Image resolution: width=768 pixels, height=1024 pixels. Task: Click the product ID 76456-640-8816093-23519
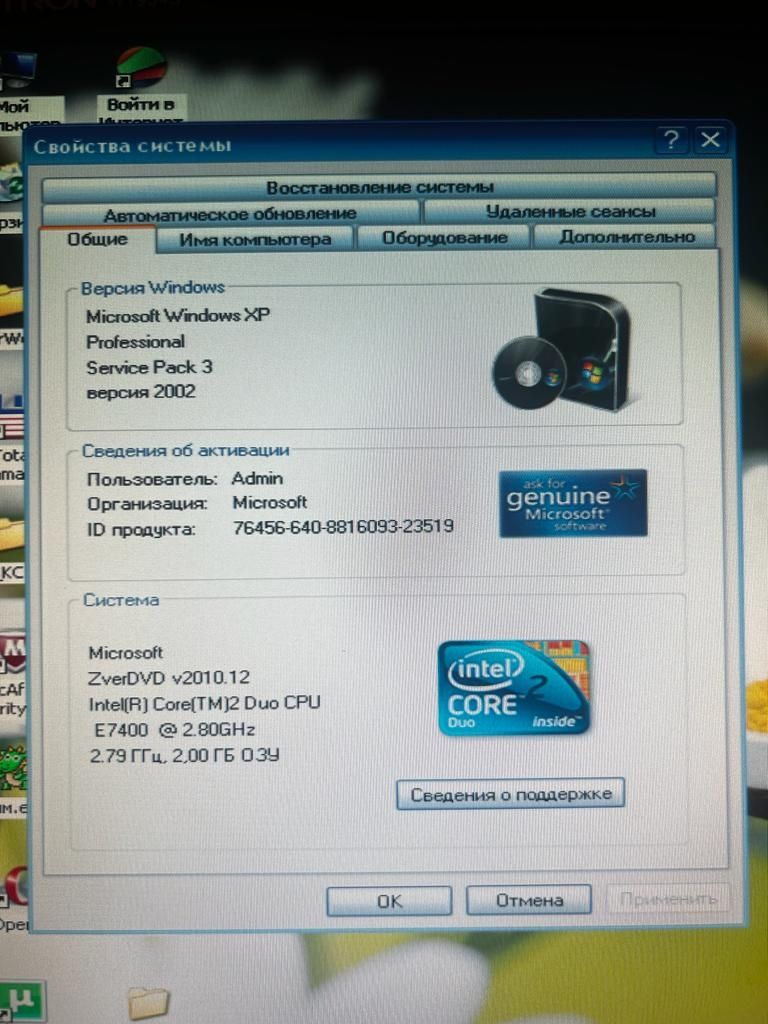coord(344,526)
